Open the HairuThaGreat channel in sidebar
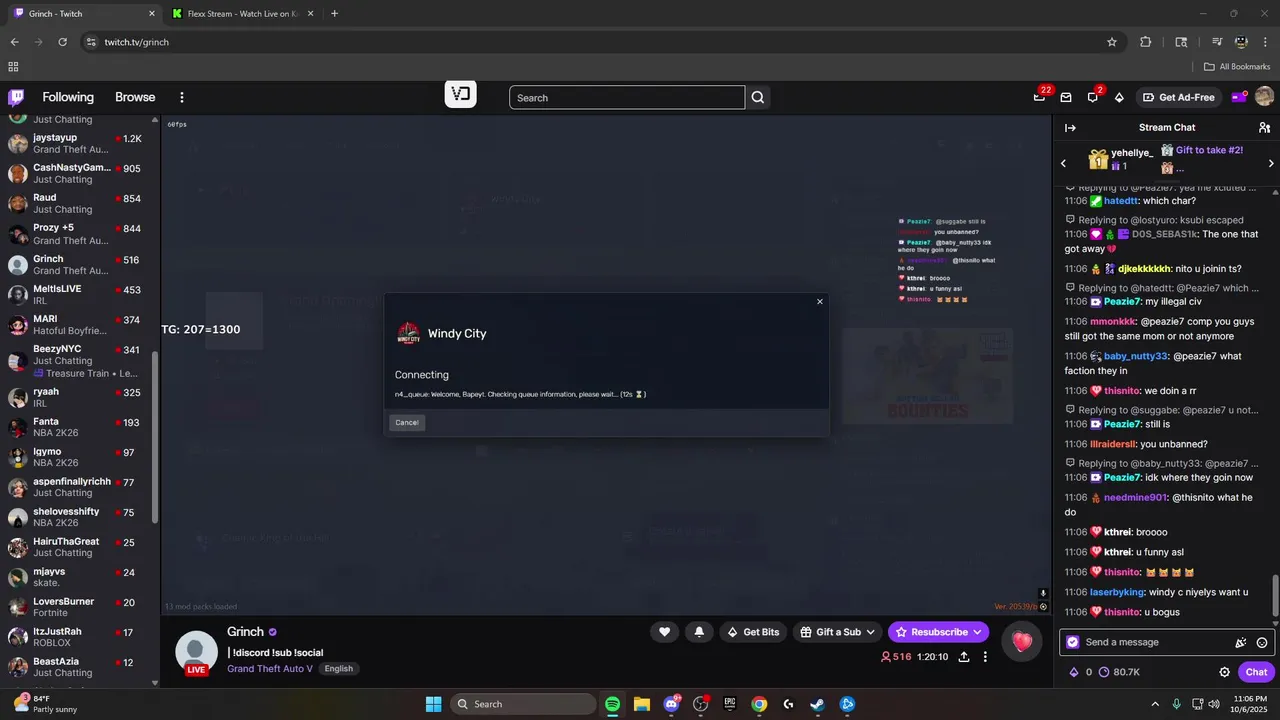Screen dimensions: 1280x720 76,547
